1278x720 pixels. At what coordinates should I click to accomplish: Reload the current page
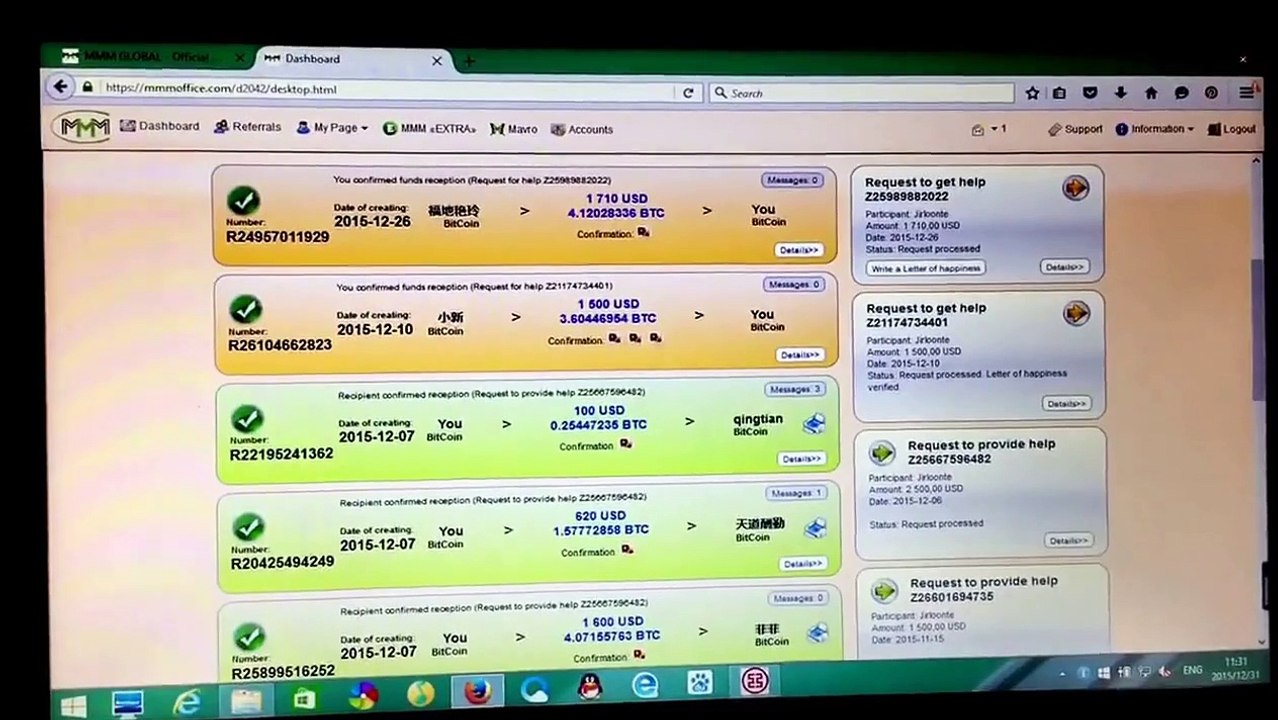pos(688,93)
